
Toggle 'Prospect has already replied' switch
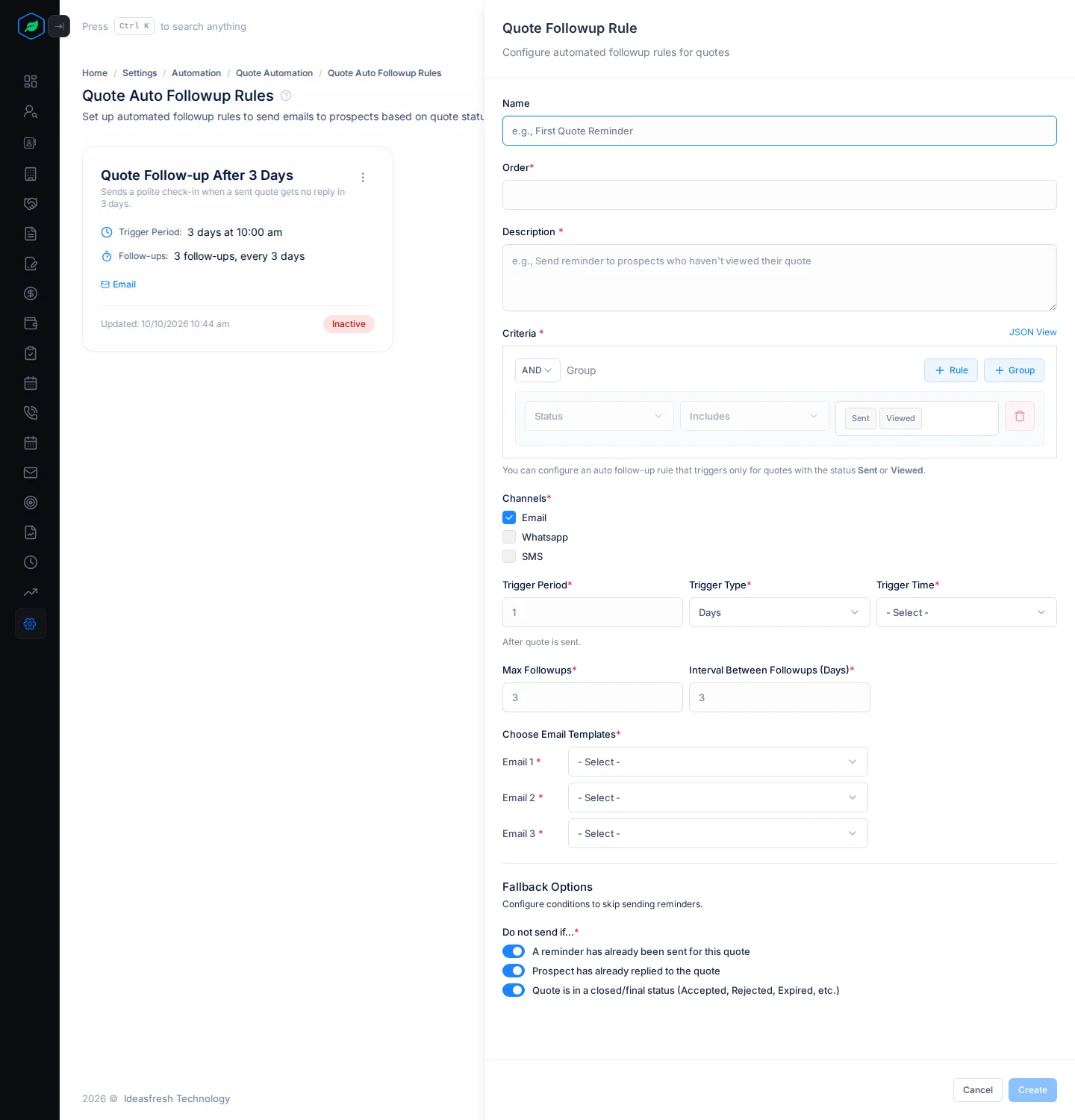click(x=514, y=971)
